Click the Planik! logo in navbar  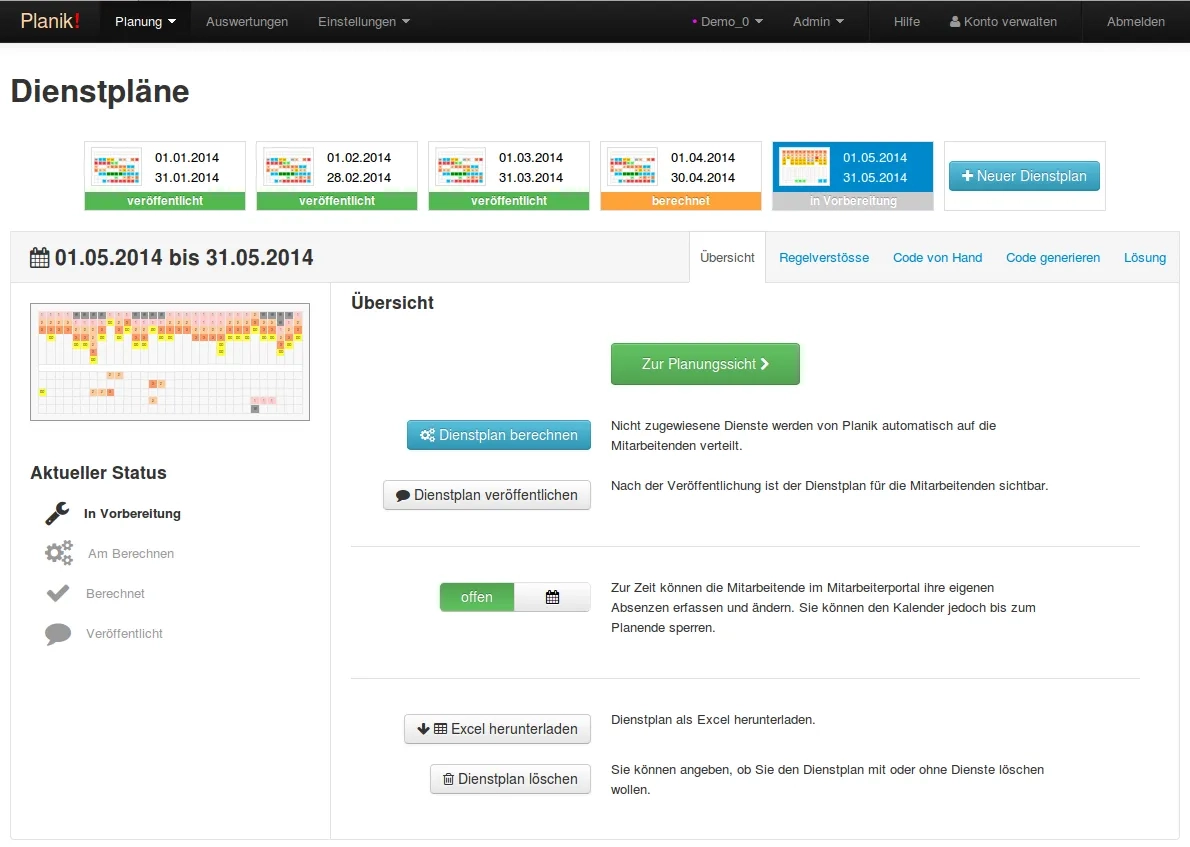(x=50, y=21)
